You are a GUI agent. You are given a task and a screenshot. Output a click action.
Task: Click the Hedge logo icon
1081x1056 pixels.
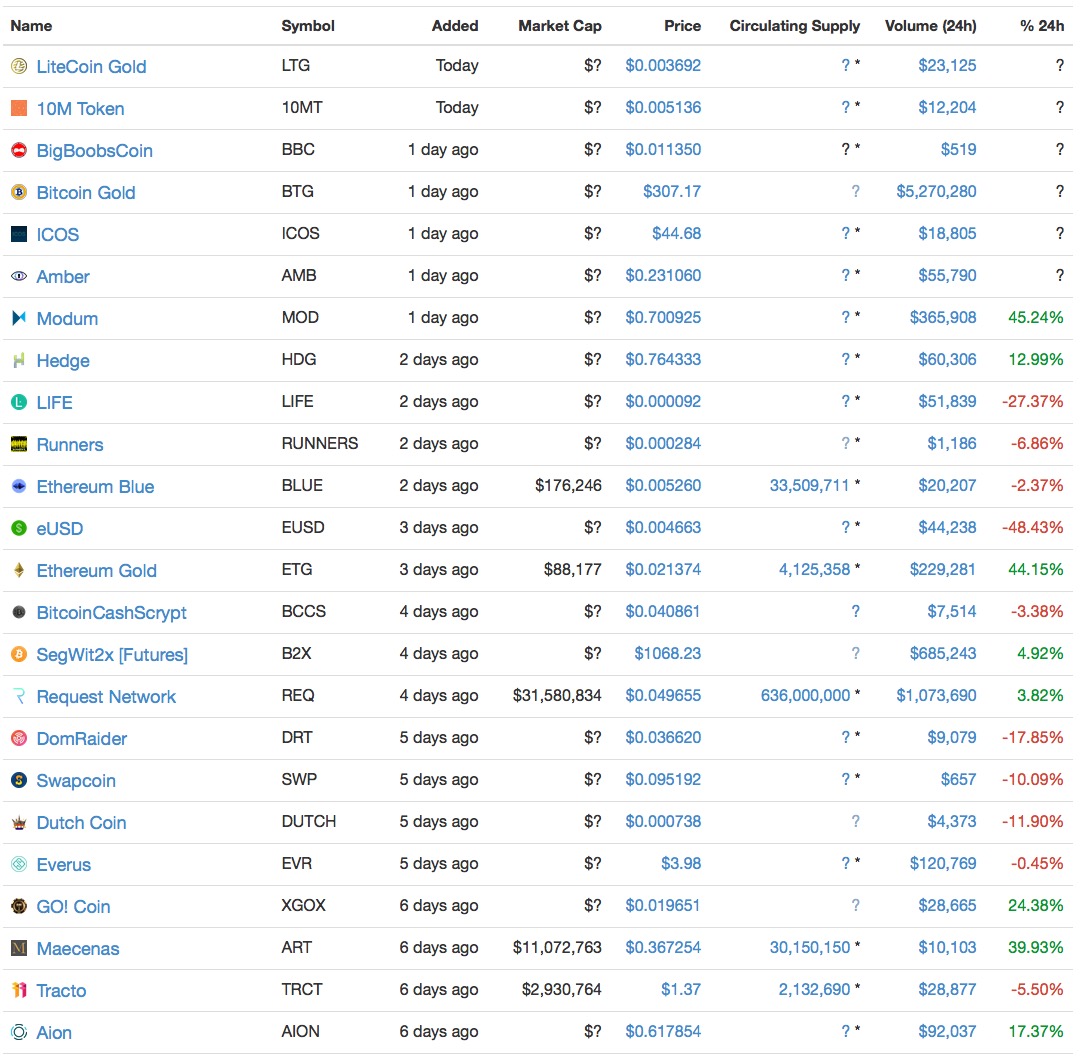(x=19, y=361)
